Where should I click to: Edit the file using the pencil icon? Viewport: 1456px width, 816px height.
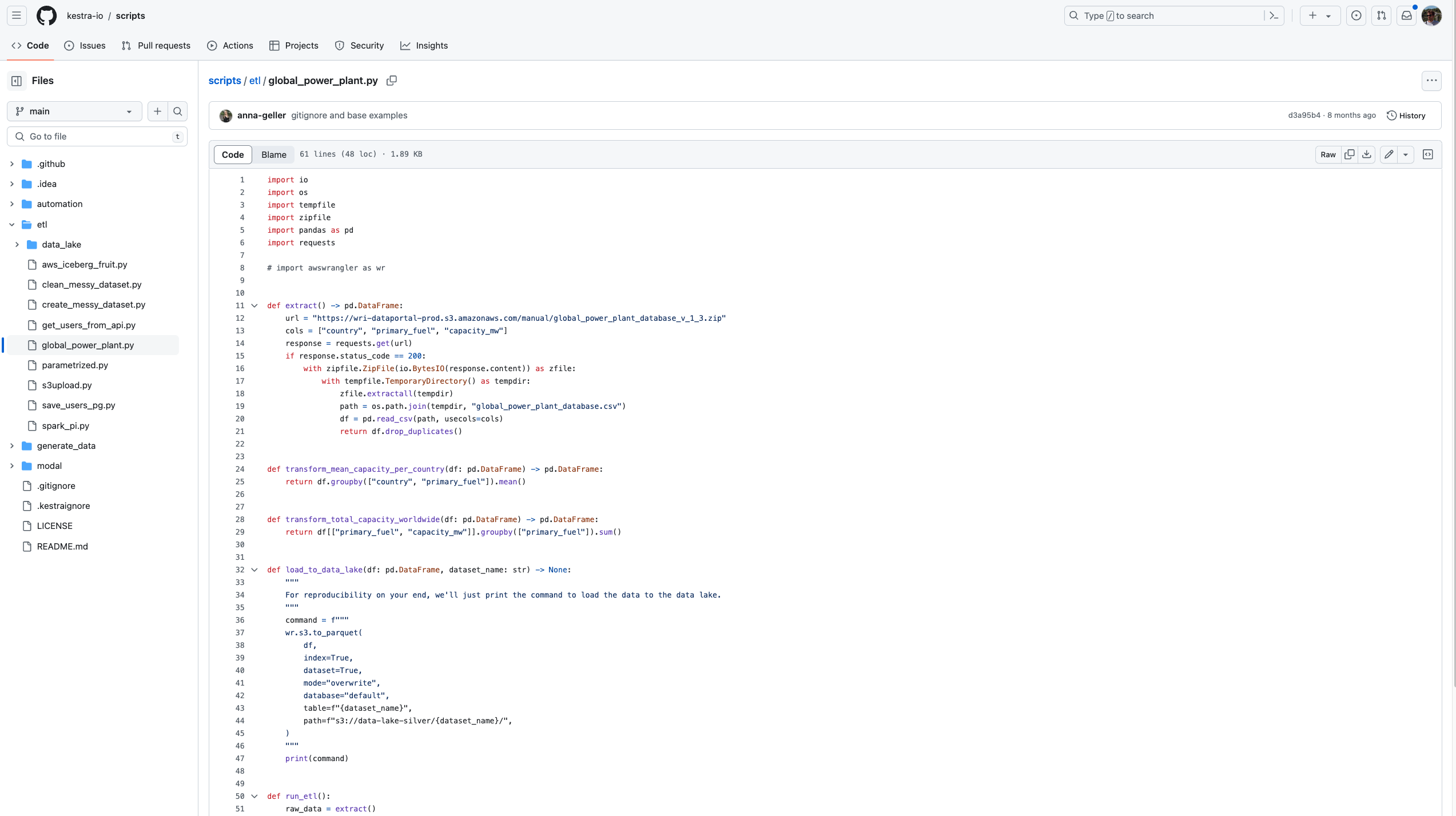pyautogui.click(x=1388, y=154)
